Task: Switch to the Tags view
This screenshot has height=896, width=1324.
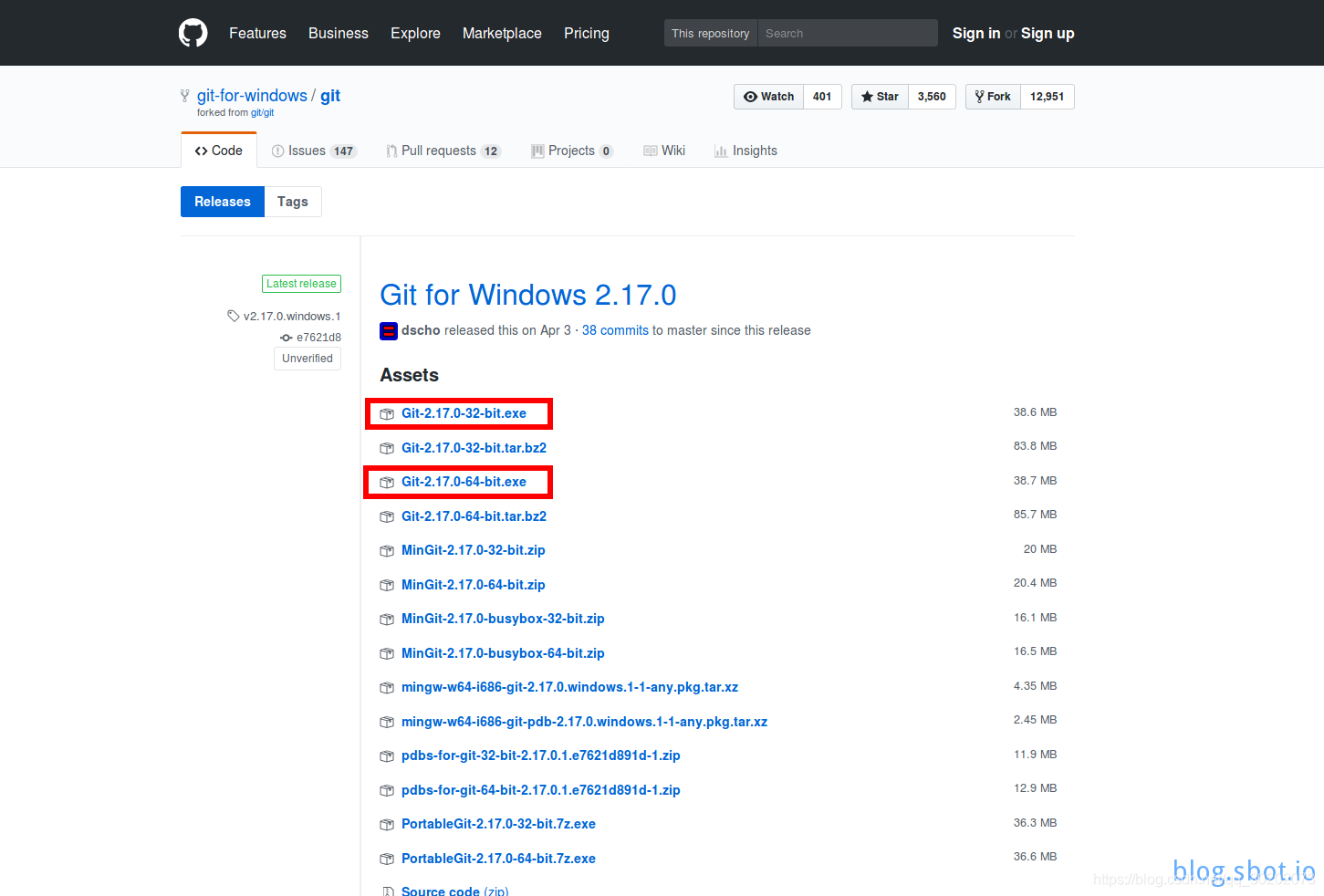Action: click(293, 202)
